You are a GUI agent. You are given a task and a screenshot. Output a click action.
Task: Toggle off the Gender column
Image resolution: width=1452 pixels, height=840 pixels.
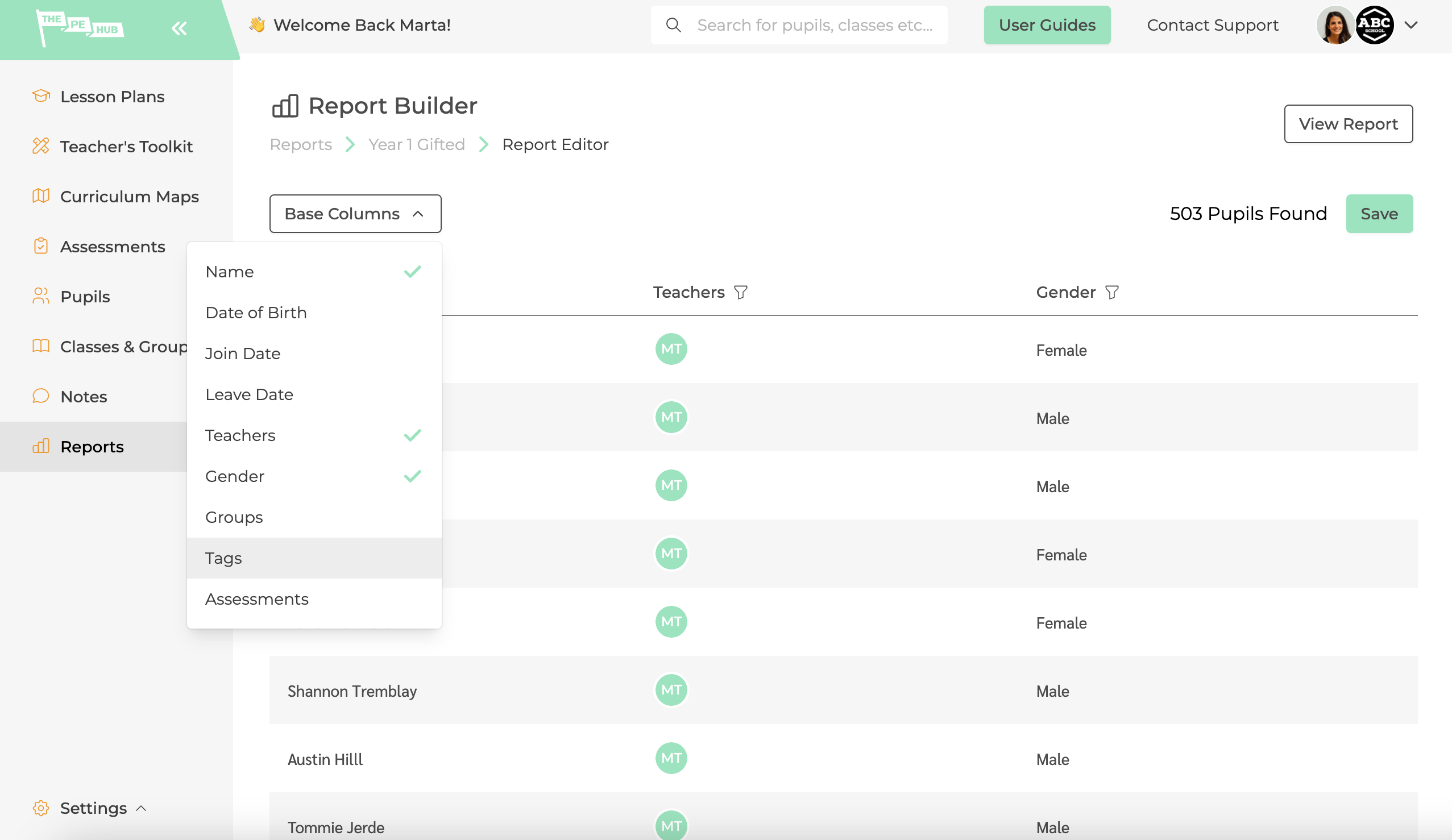pos(412,476)
